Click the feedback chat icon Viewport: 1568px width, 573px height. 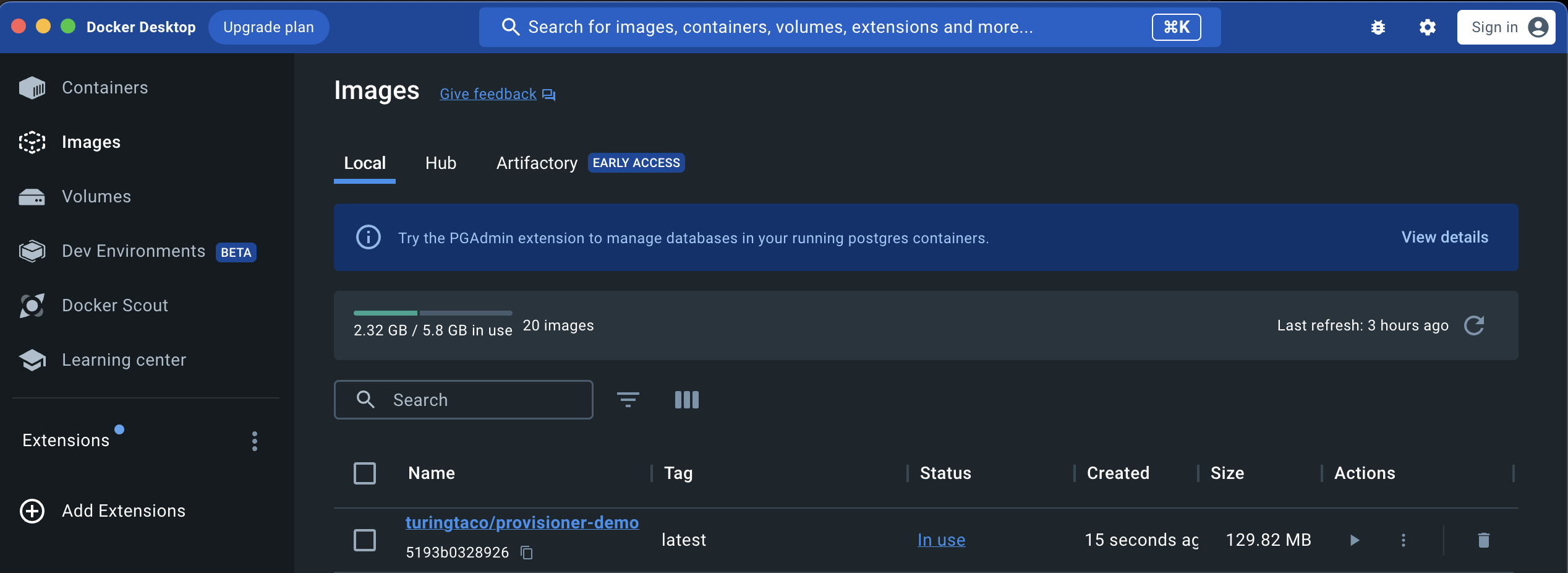pyautogui.click(x=549, y=95)
